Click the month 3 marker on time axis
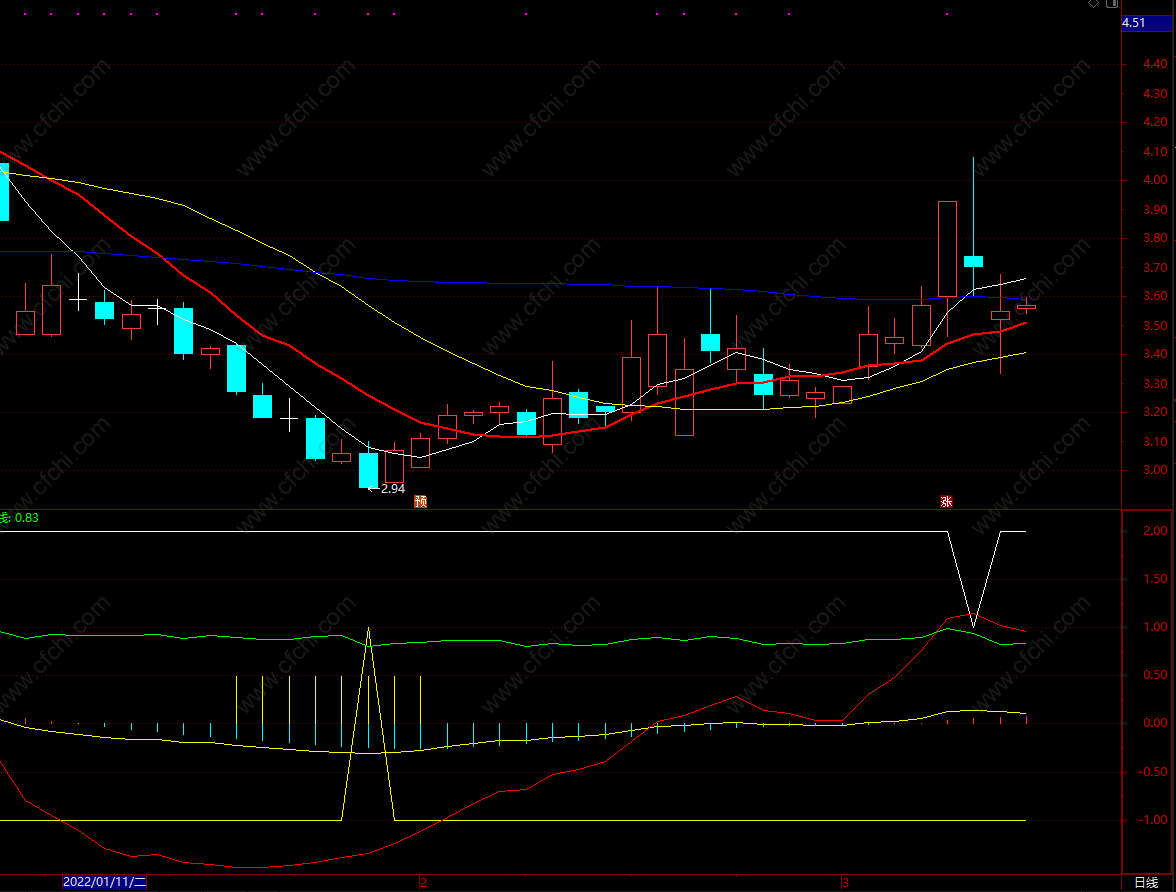The height and width of the screenshot is (892, 1176). (845, 882)
